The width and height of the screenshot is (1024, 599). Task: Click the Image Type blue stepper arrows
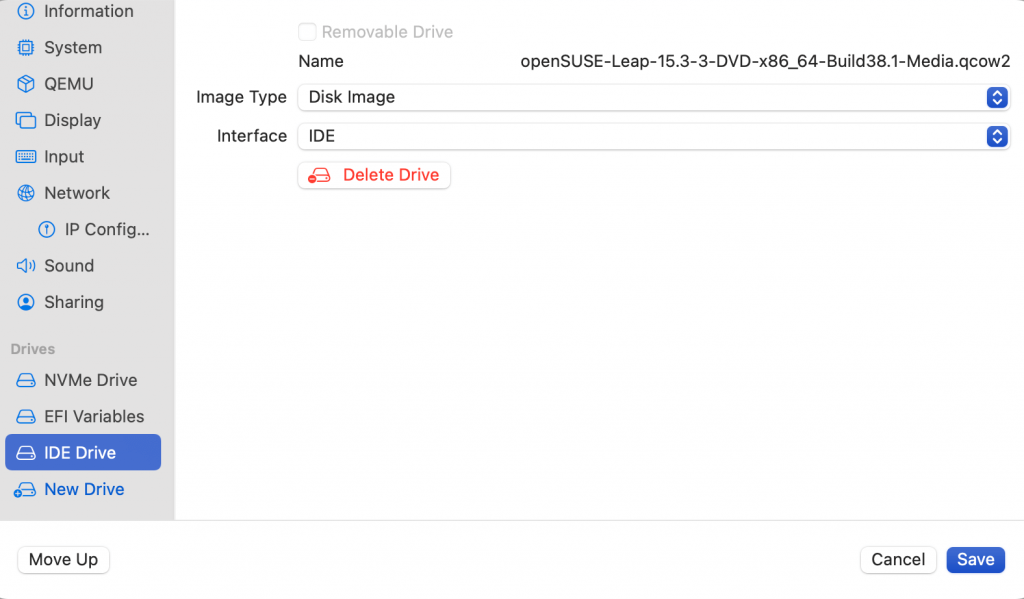997,97
